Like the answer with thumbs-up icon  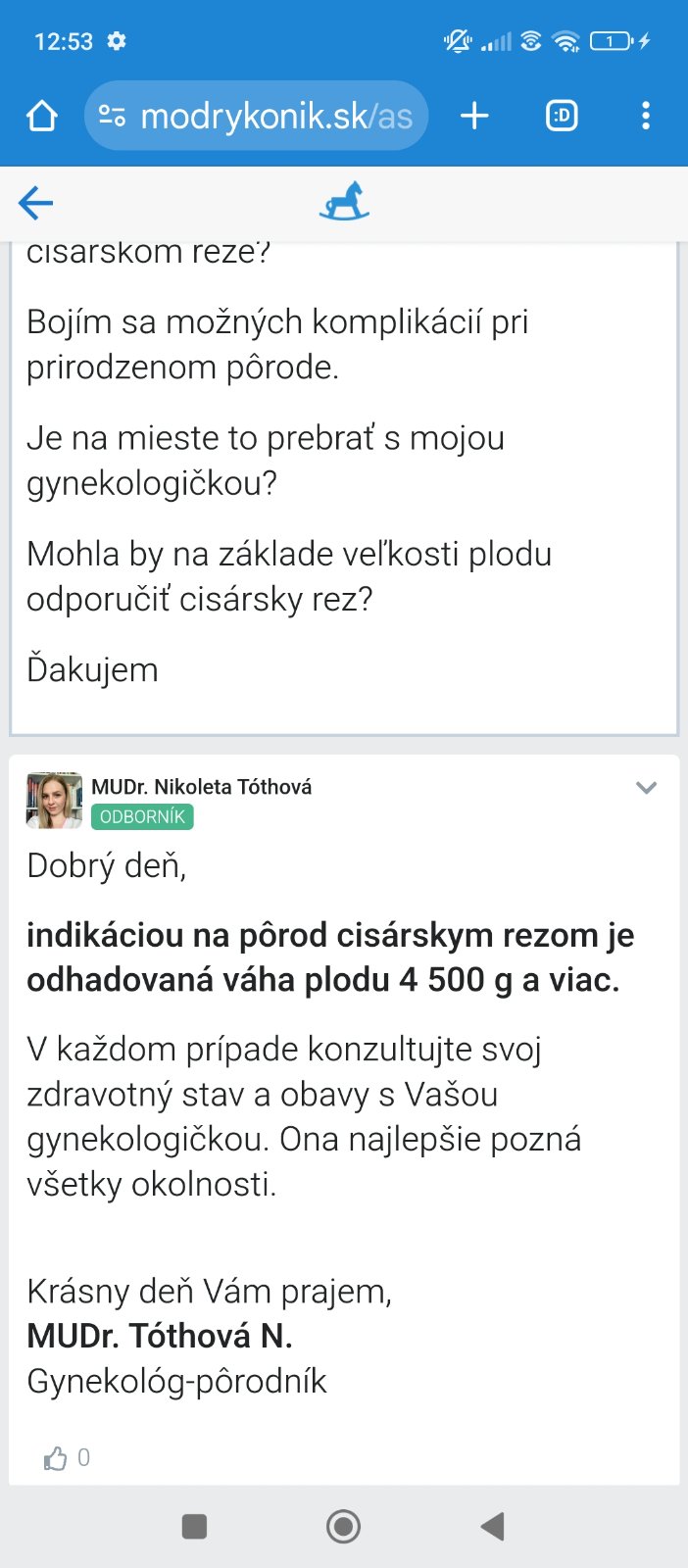[56, 1458]
